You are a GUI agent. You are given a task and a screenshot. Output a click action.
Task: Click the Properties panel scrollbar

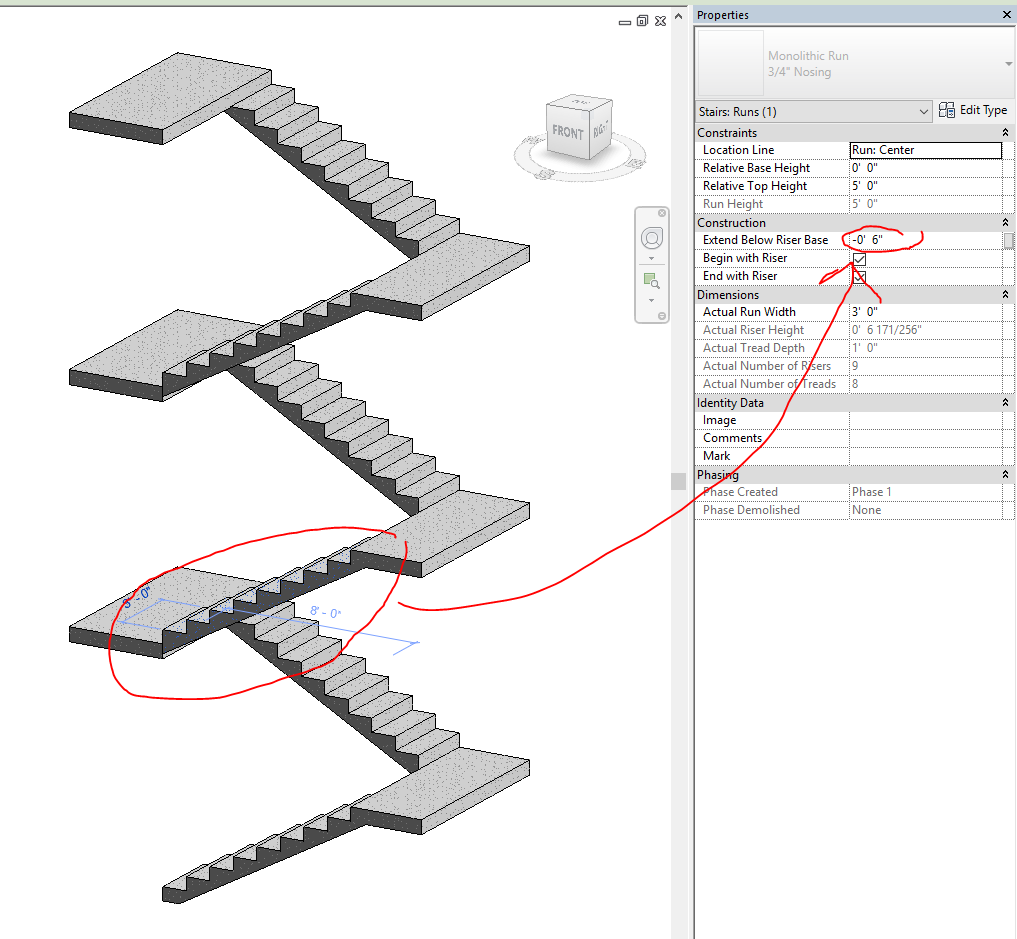[x=1011, y=240]
